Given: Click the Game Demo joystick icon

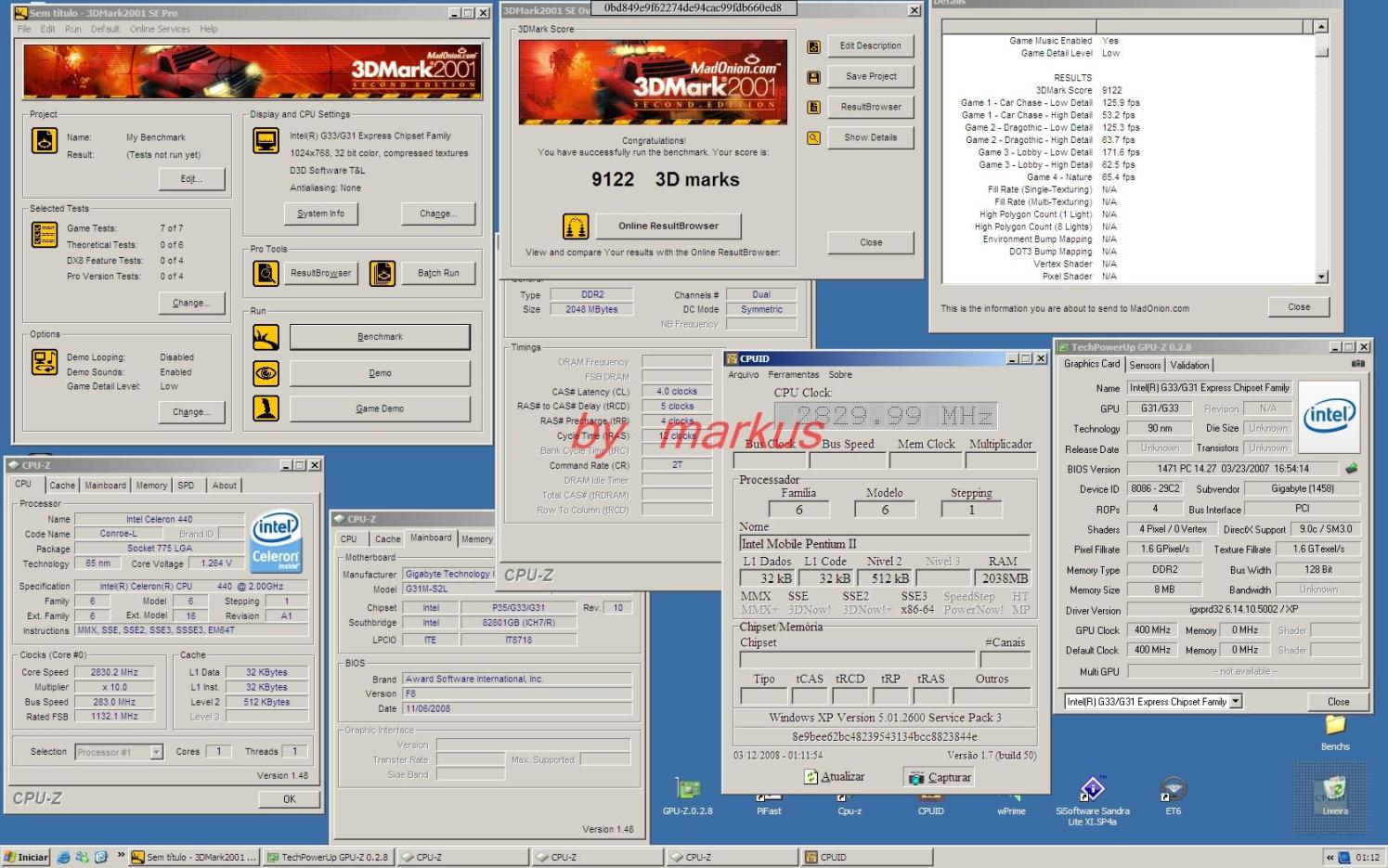Looking at the screenshot, I should 266,408.
